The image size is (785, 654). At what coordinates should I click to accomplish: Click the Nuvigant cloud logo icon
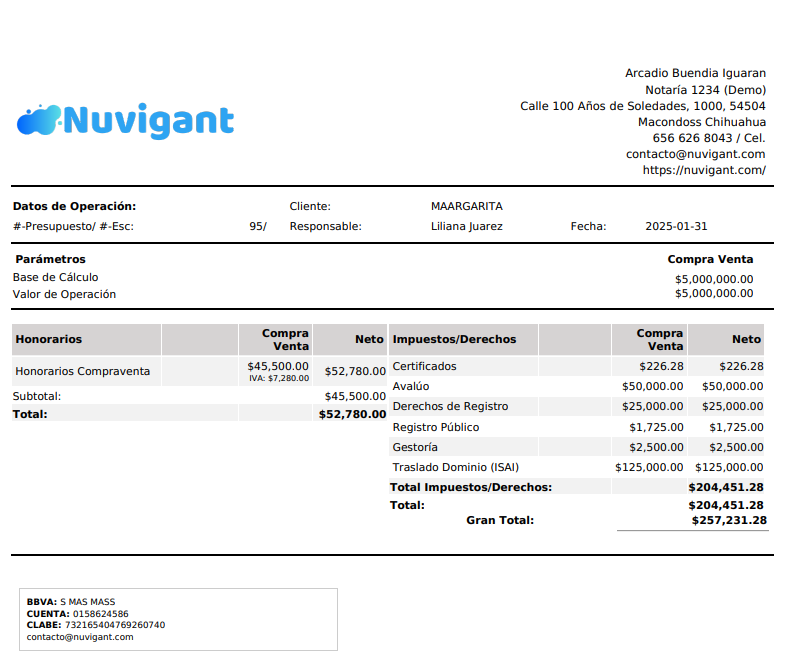(39, 120)
